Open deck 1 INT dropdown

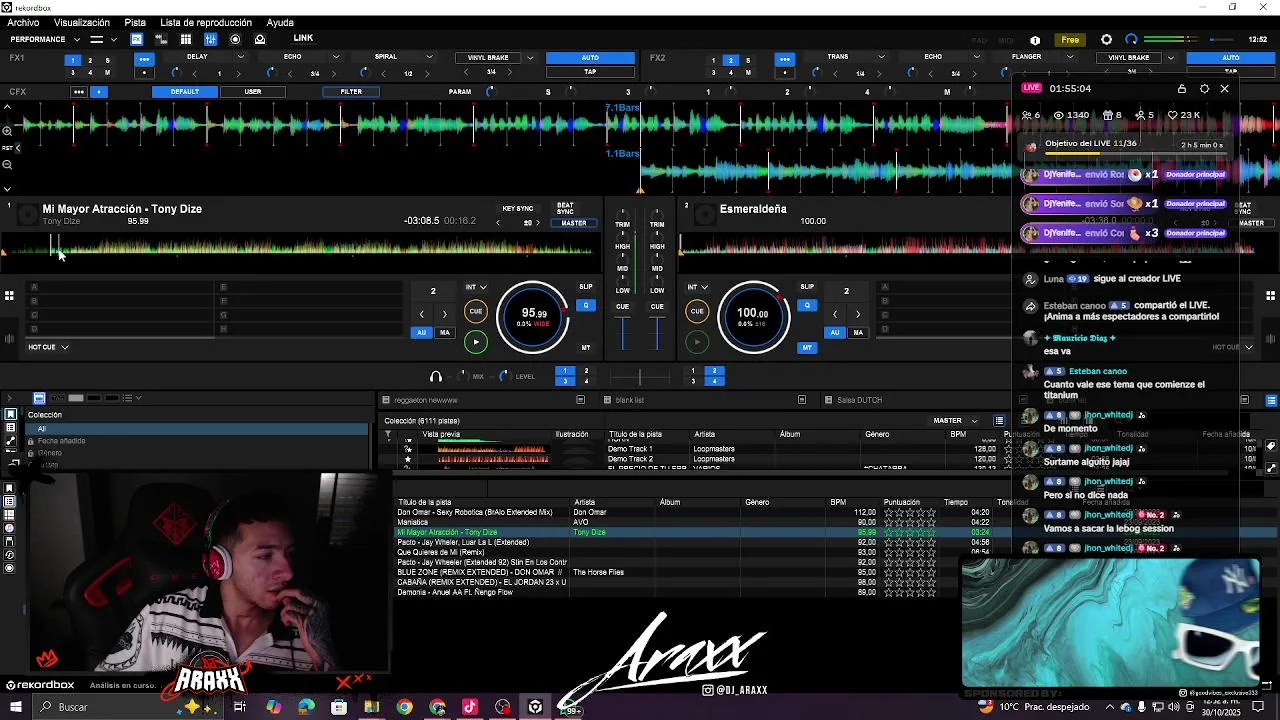pyautogui.click(x=476, y=288)
